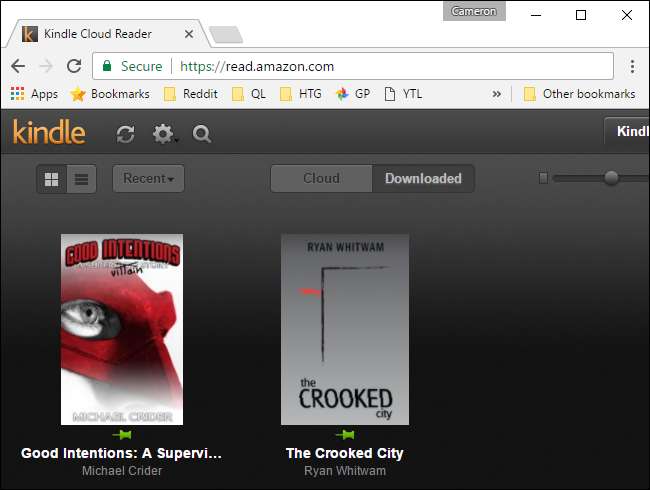The image size is (650, 490).
Task: Open the Kindle settings gear menu
Action: [x=165, y=134]
